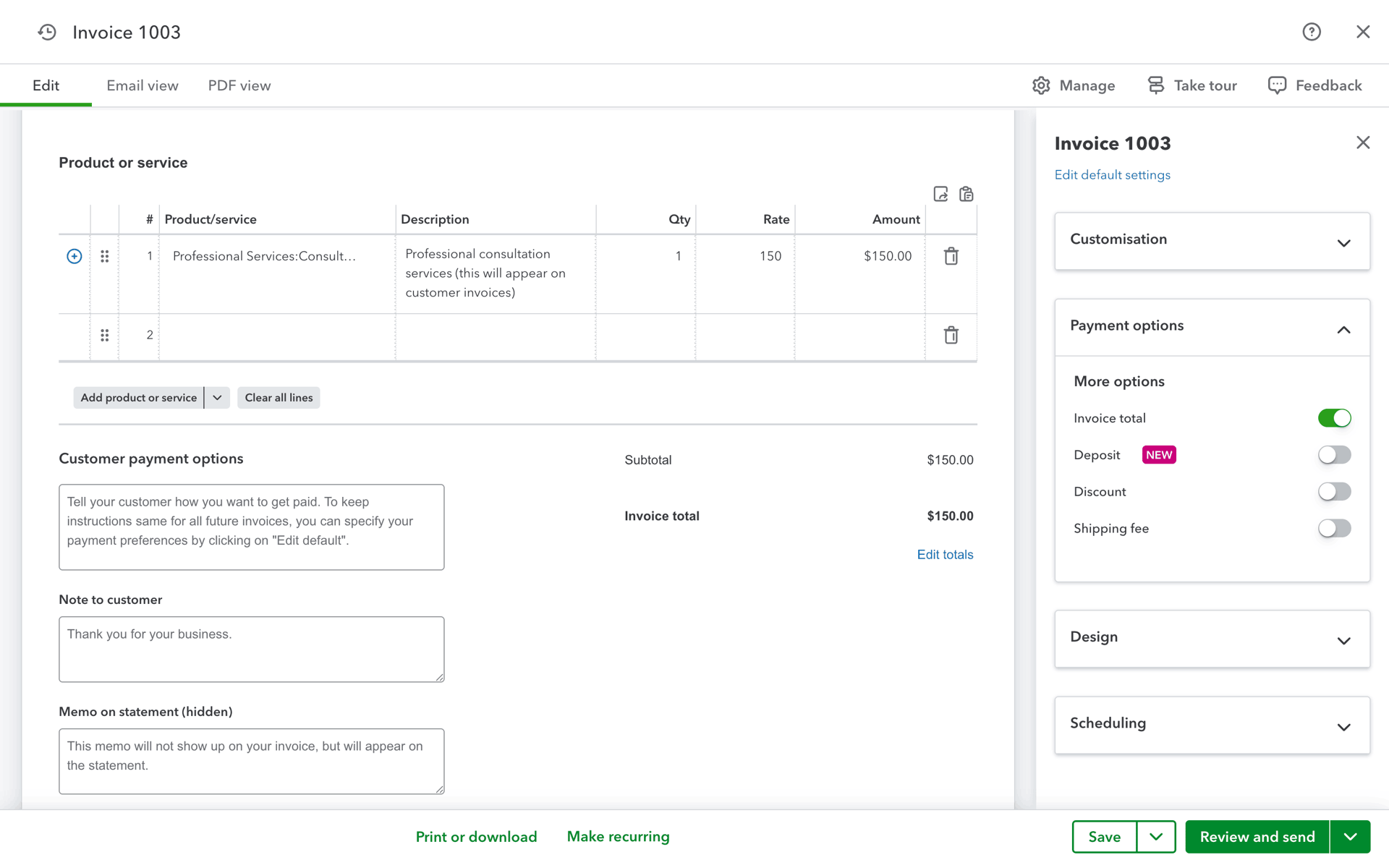Screen dimensions: 1389x868
Task: Delete line 1 with trash icon
Action: pos(951,256)
